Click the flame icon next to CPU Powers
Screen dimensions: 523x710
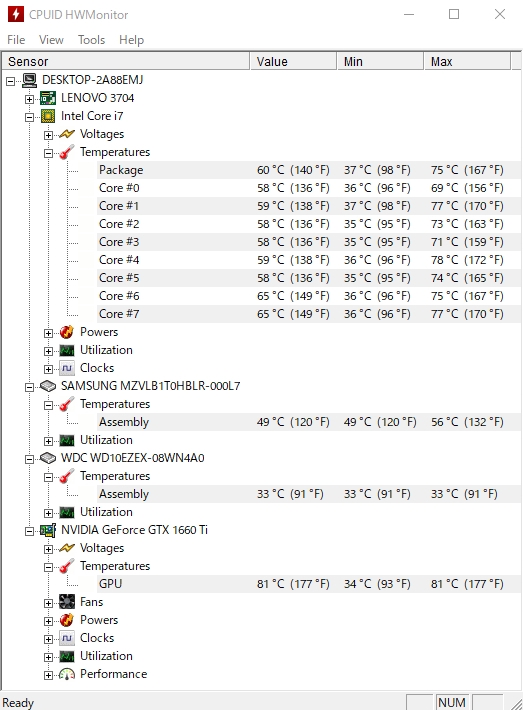(x=67, y=332)
